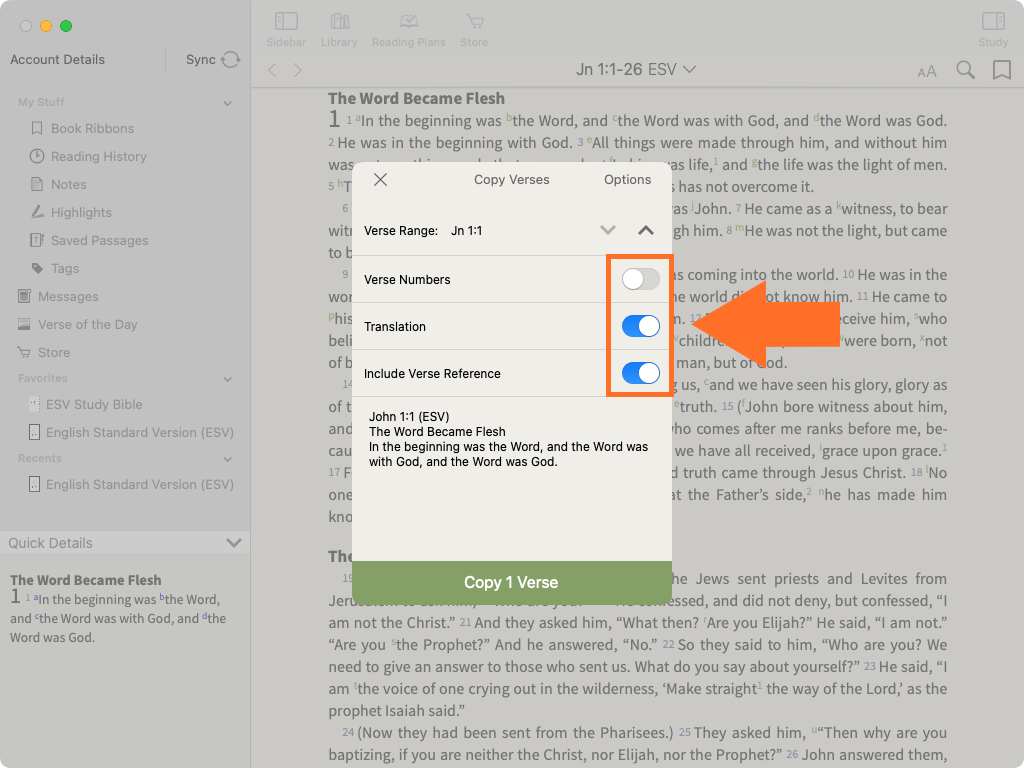
Task: Open the Jn 1:1-26 ESV passage dropdown
Action: [x=636, y=70]
